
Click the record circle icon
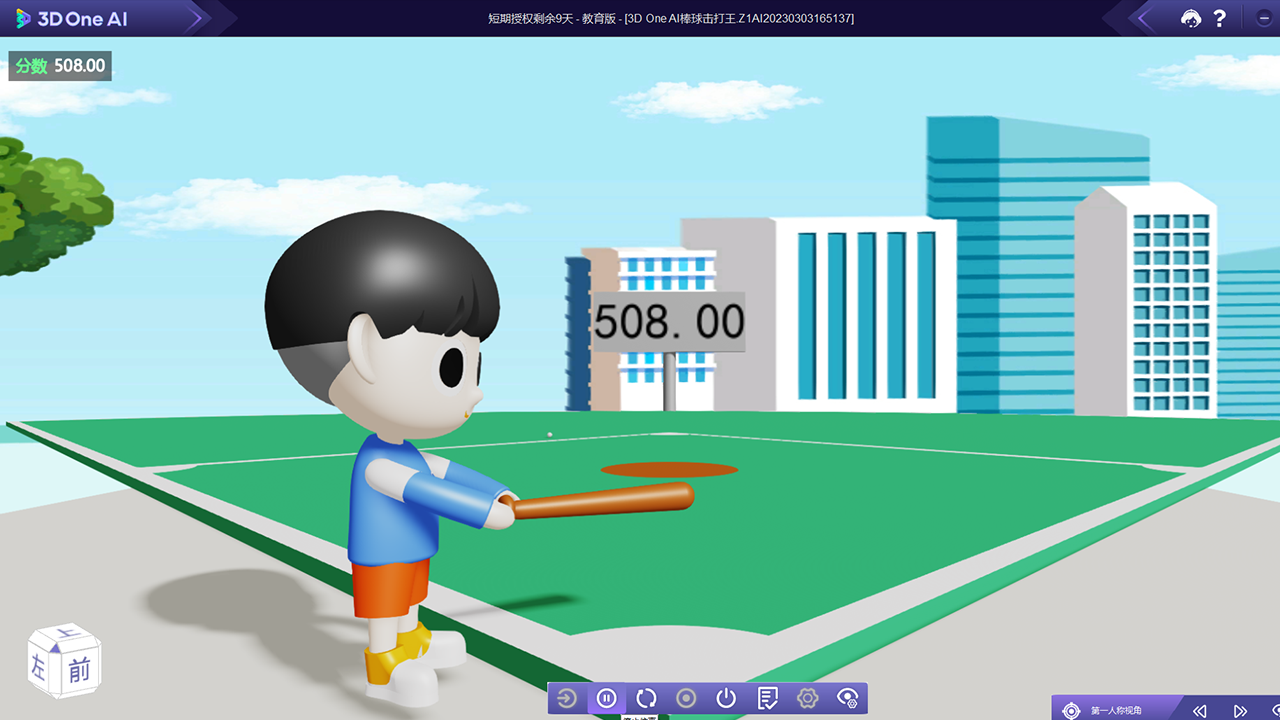686,698
